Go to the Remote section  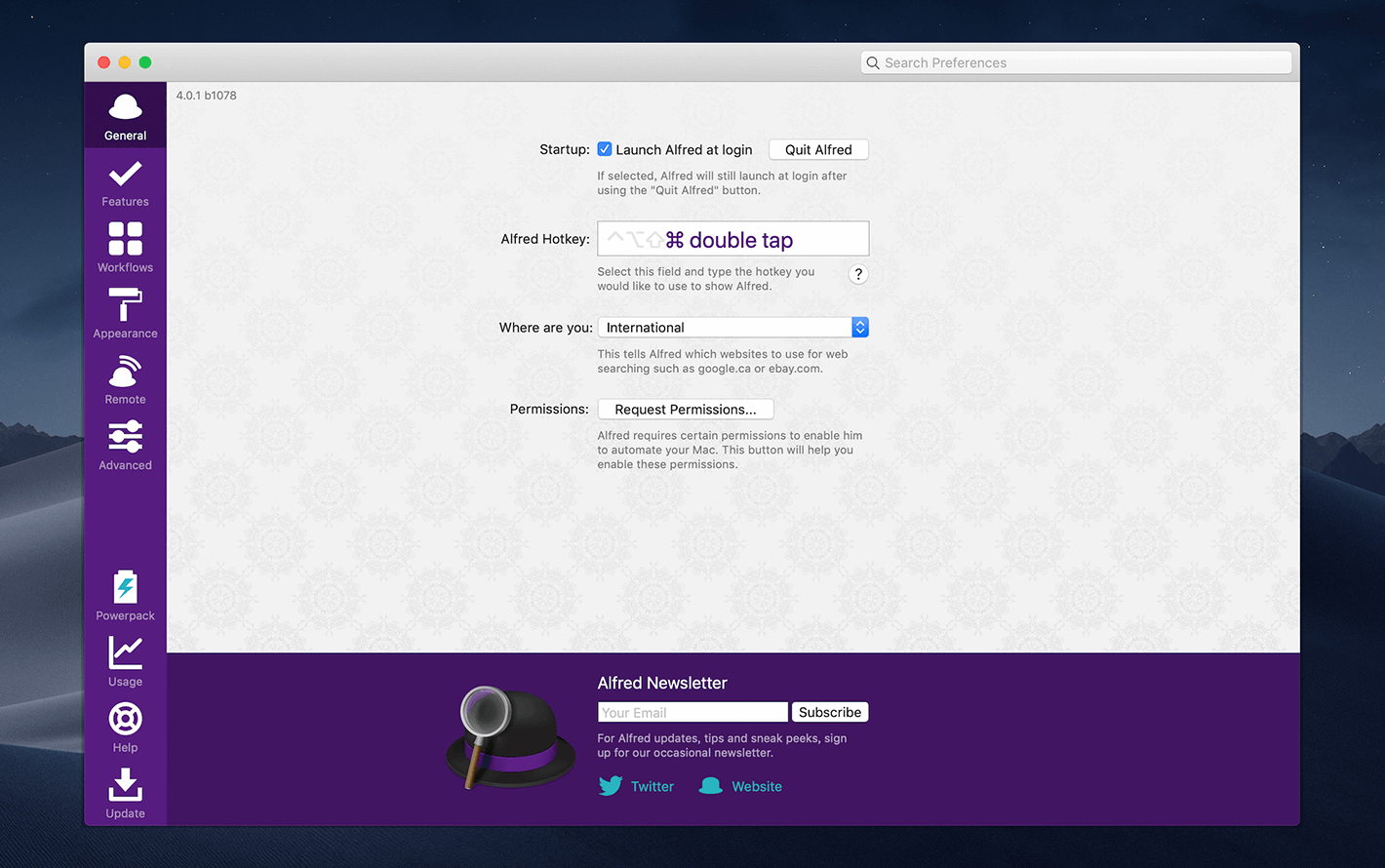125,380
